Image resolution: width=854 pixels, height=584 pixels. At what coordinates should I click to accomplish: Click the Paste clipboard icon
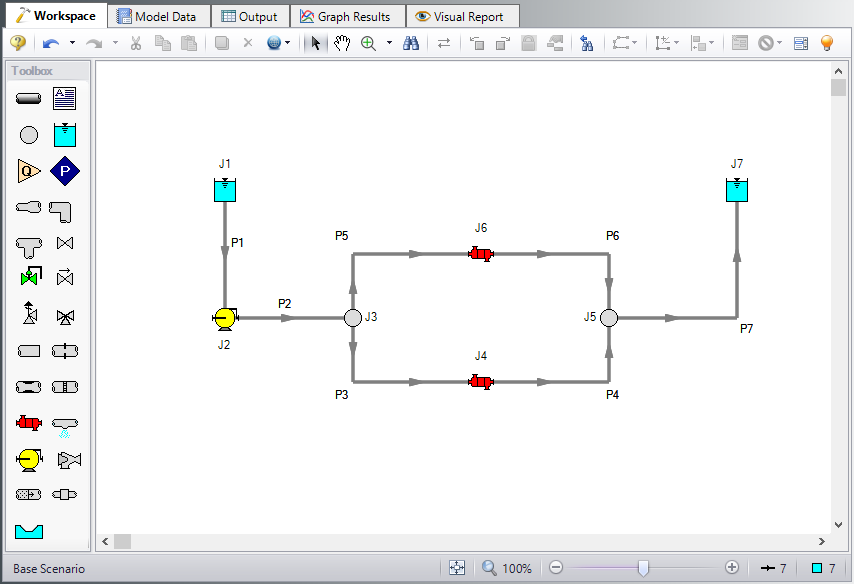tap(188, 43)
